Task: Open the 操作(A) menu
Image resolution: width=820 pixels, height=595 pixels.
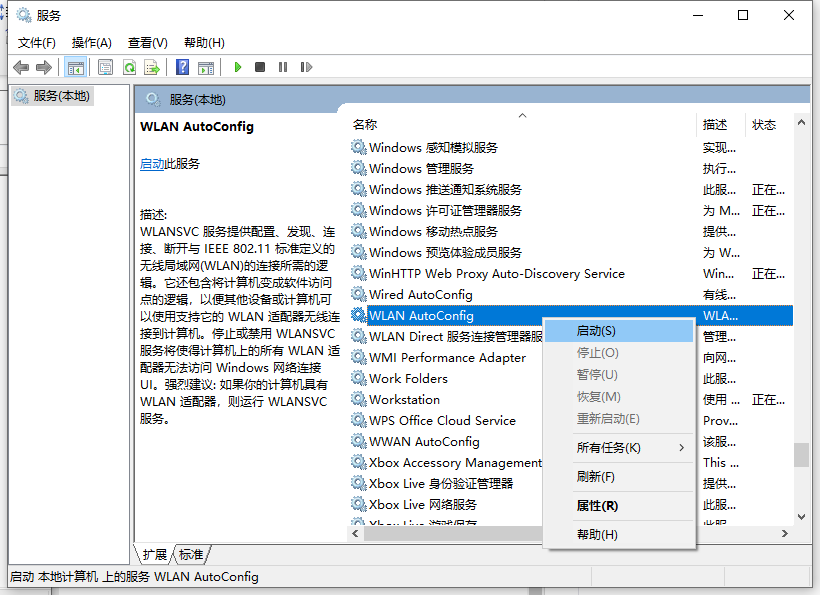Action: [x=92, y=43]
